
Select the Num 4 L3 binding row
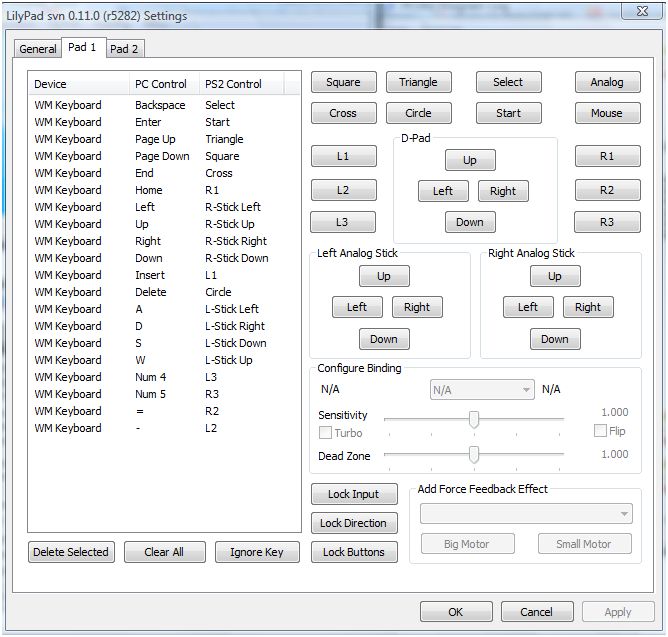click(x=164, y=377)
